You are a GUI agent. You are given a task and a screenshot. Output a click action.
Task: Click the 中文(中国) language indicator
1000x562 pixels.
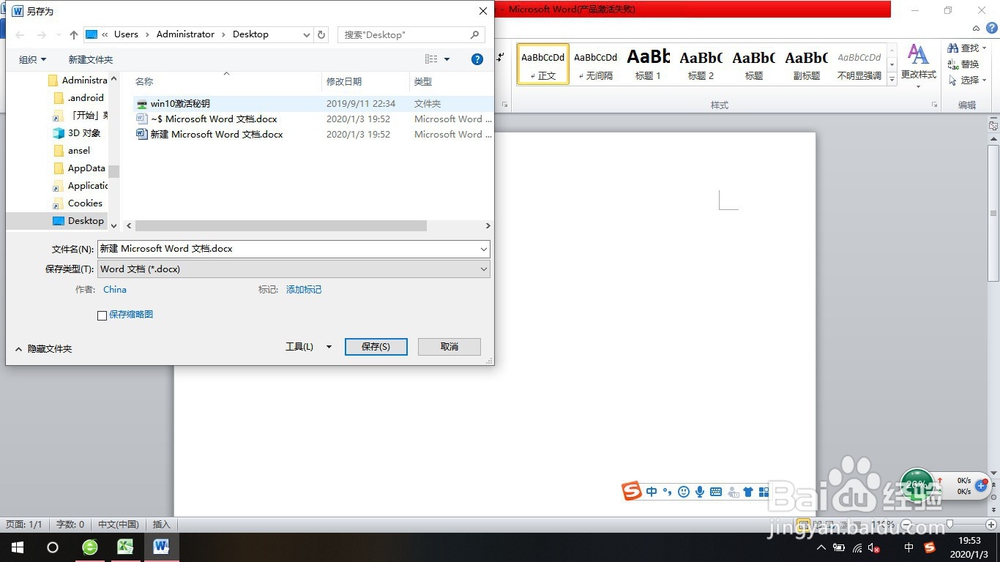coord(118,524)
